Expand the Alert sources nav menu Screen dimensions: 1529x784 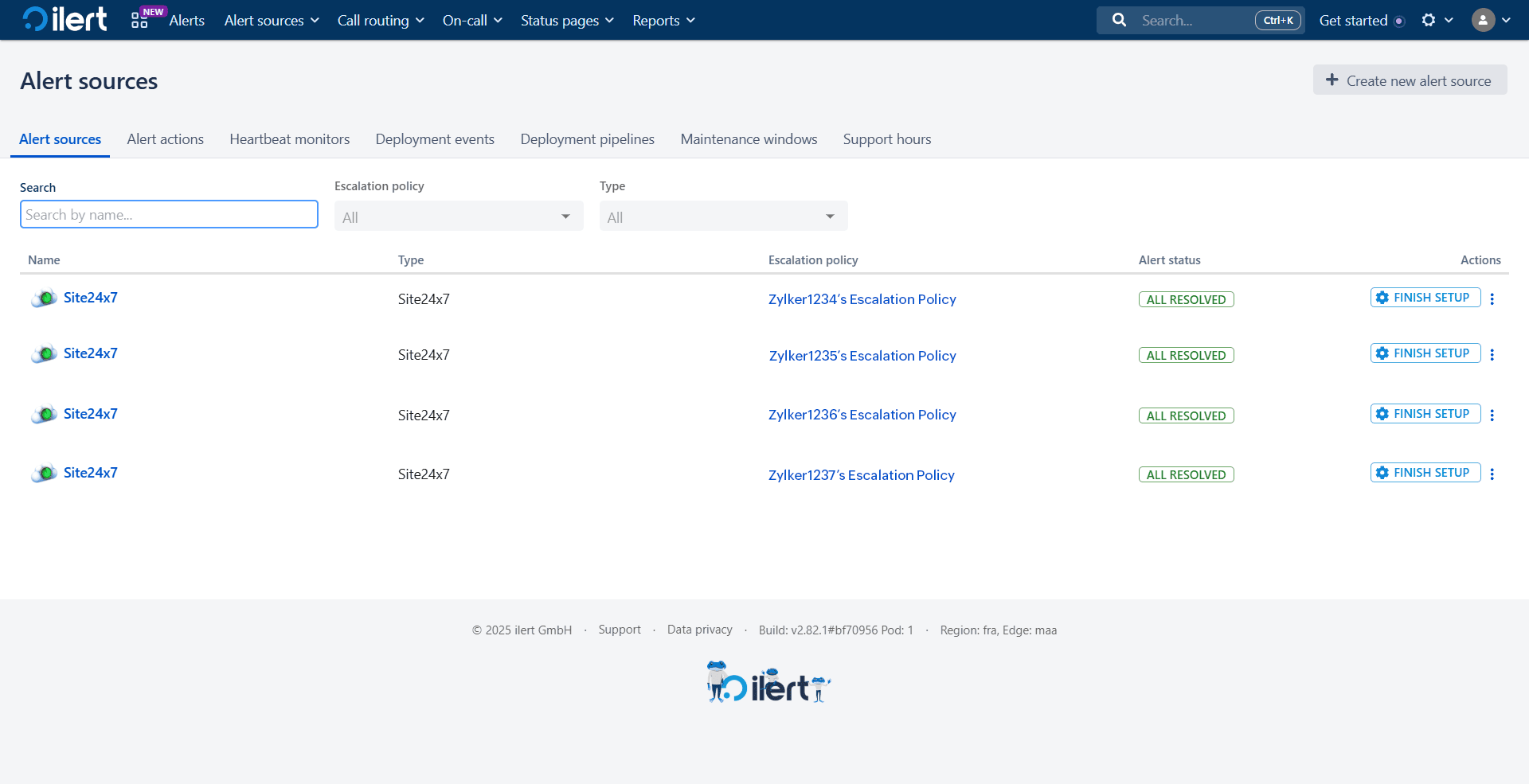272,21
